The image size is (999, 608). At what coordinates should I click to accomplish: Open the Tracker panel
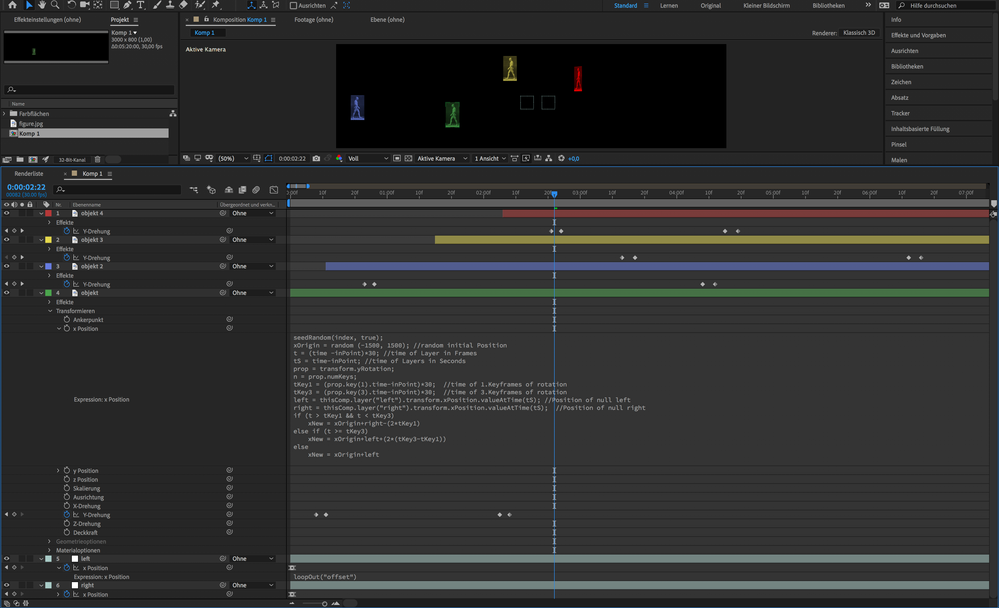point(900,113)
